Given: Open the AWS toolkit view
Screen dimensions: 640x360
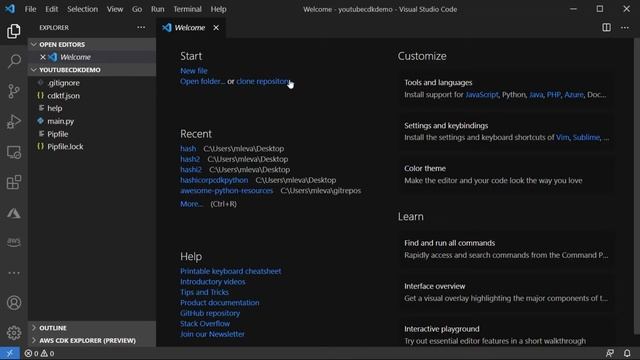Looking at the screenshot, I should pos(13,242).
